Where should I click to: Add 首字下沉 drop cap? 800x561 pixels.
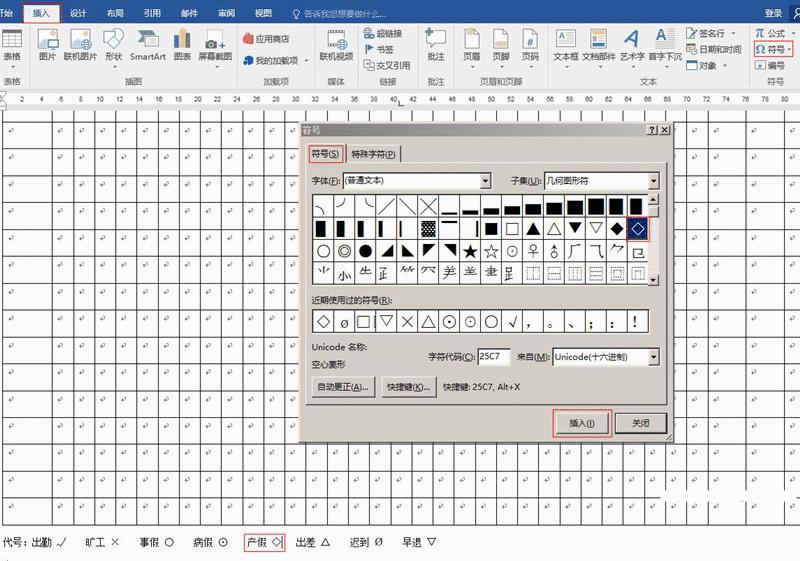tap(665, 47)
